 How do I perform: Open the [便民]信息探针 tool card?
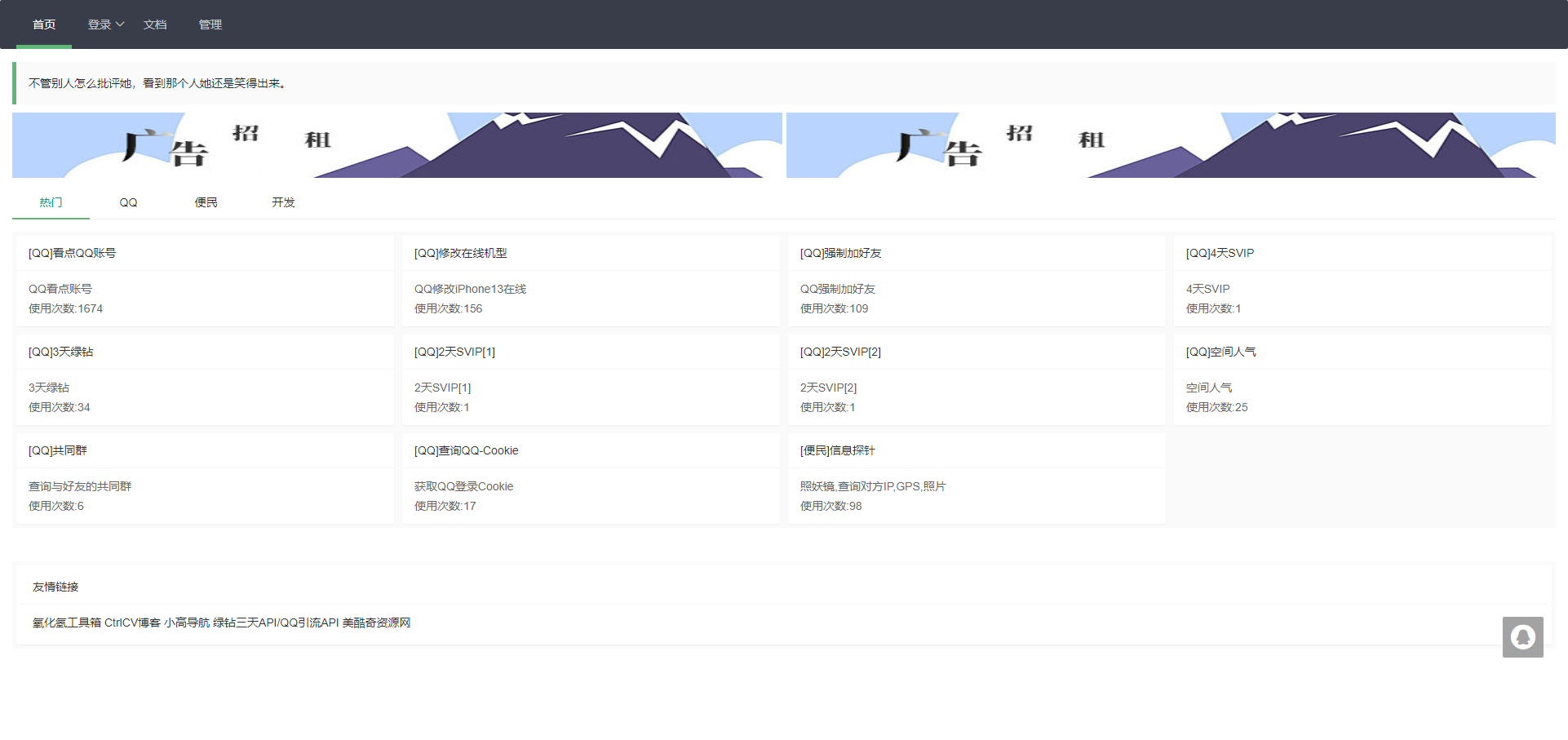click(975, 477)
